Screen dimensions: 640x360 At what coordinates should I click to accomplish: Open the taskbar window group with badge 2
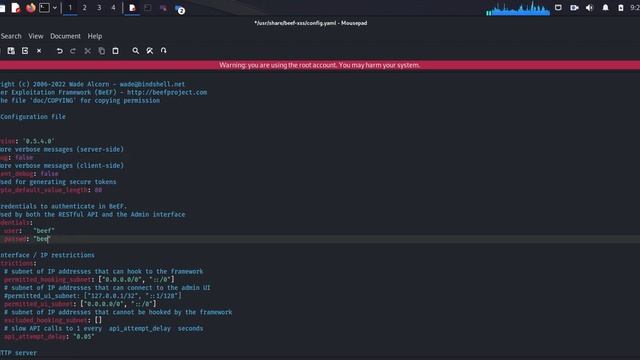point(180,9)
